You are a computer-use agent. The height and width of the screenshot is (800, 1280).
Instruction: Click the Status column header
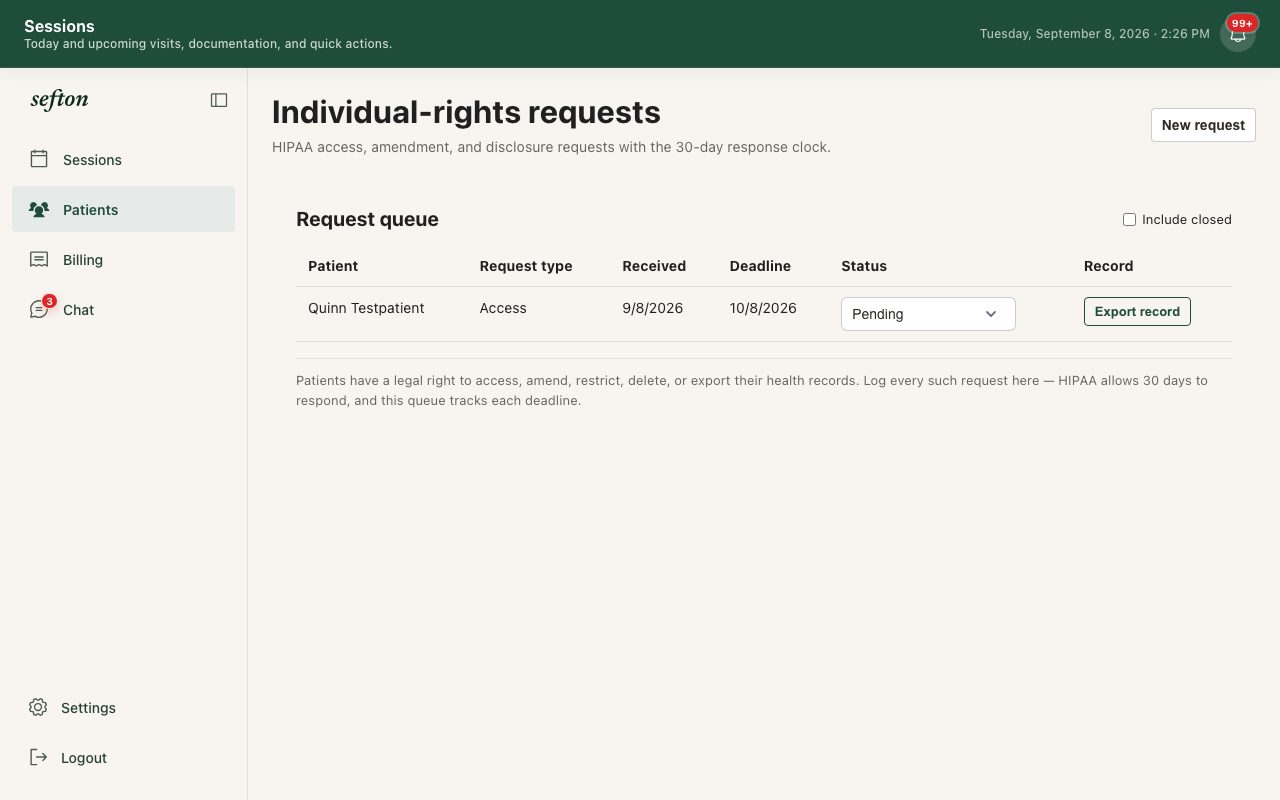[x=864, y=266]
